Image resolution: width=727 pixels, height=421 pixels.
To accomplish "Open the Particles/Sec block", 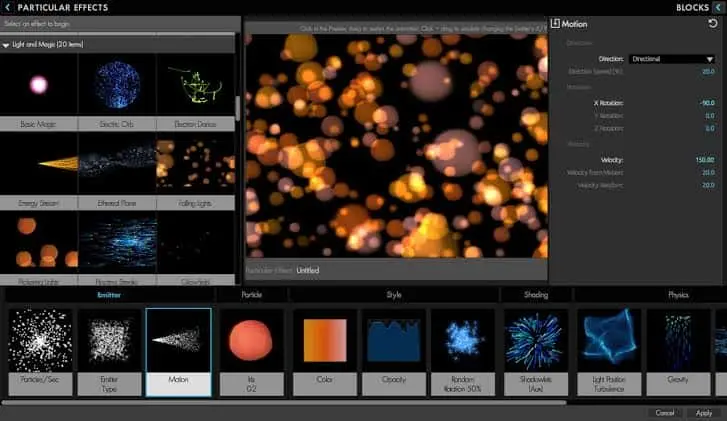I will pyautogui.click(x=40, y=352).
